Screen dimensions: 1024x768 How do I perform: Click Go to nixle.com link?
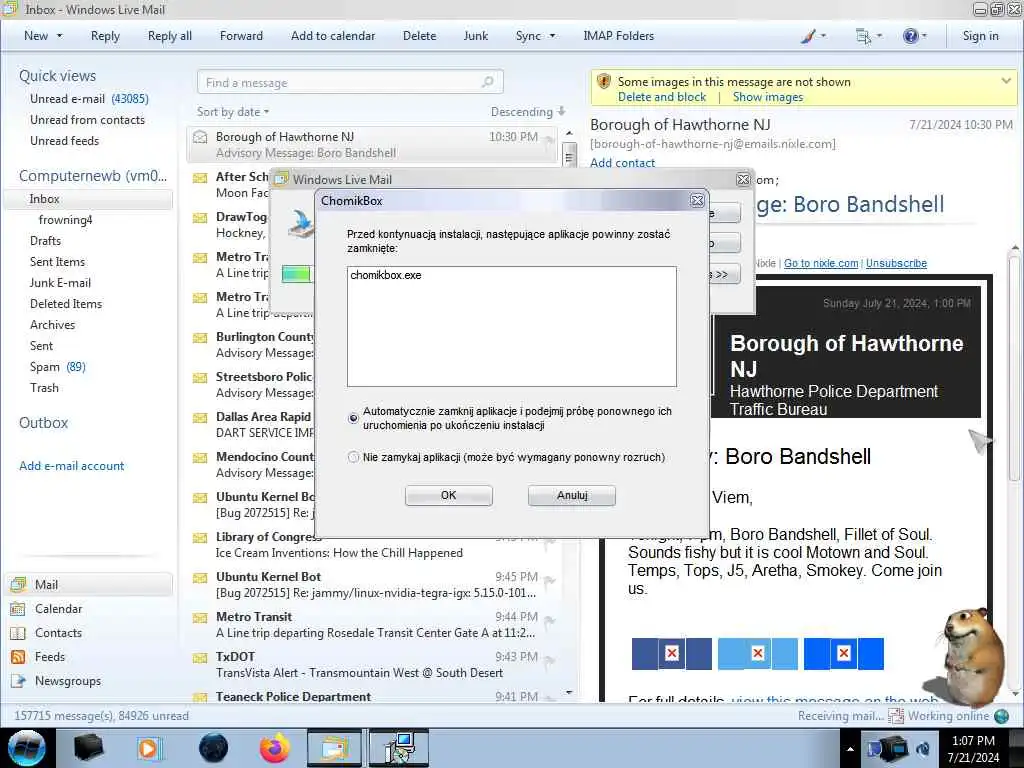point(821,263)
